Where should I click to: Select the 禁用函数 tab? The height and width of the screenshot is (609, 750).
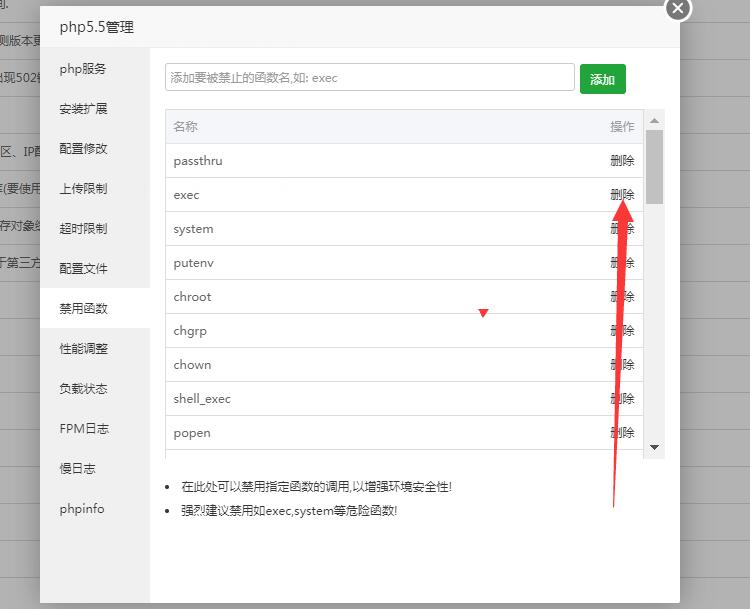click(83, 309)
